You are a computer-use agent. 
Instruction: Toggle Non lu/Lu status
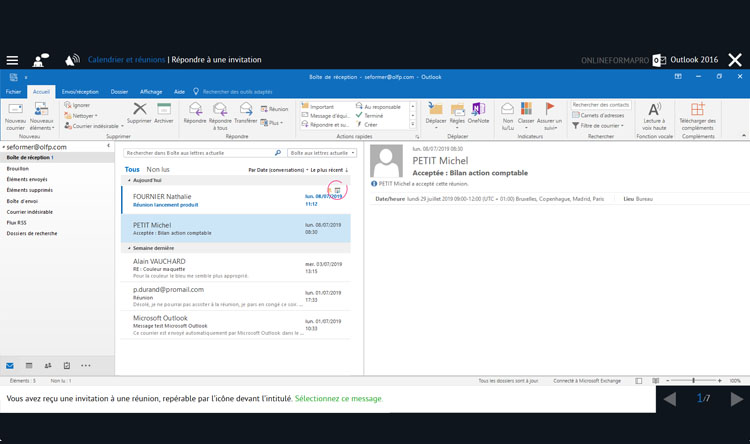click(x=507, y=116)
